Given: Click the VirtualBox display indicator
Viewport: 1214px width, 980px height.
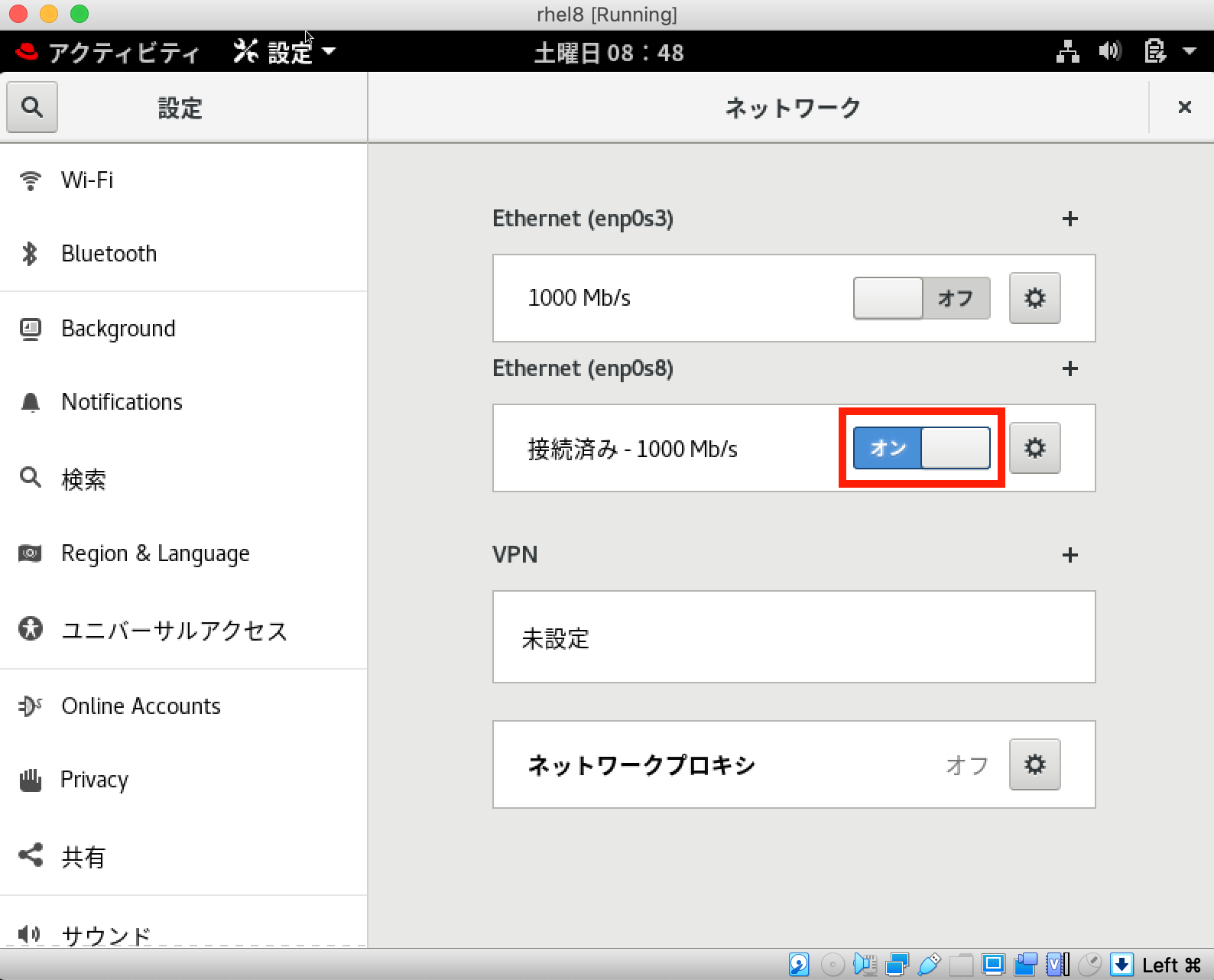Looking at the screenshot, I should [993, 965].
